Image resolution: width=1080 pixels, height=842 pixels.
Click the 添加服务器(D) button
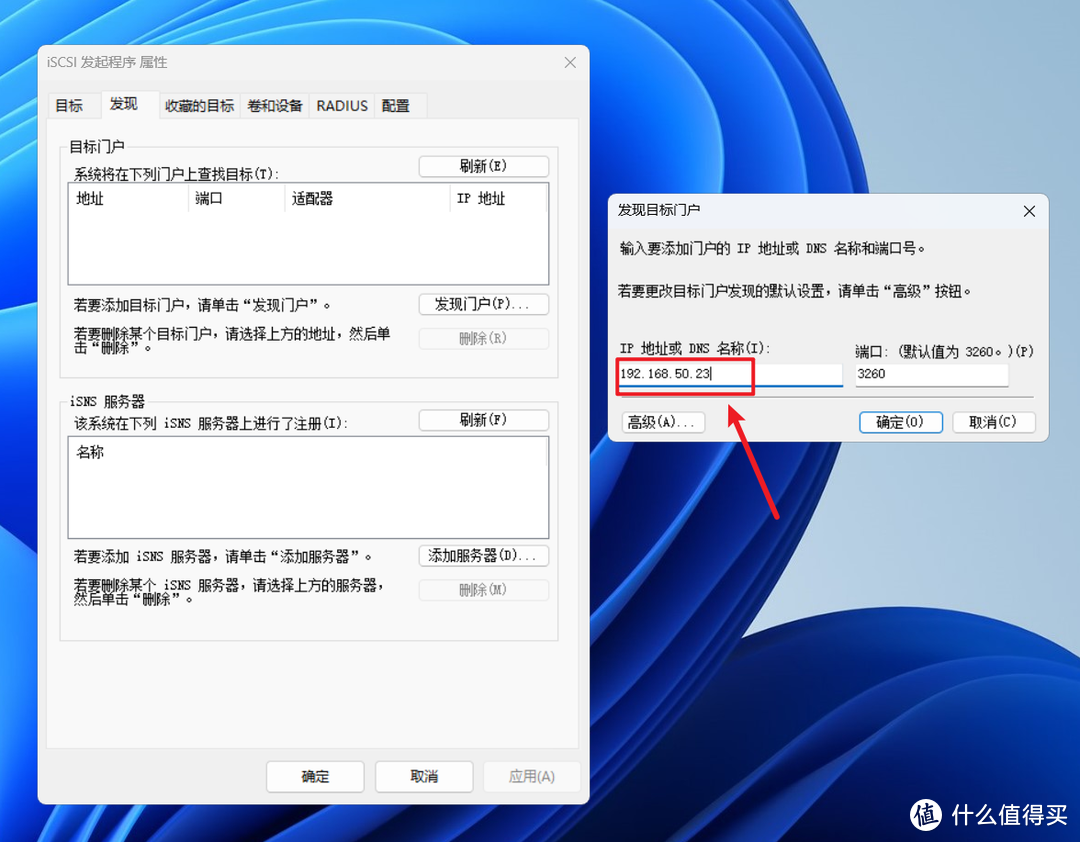coord(483,555)
